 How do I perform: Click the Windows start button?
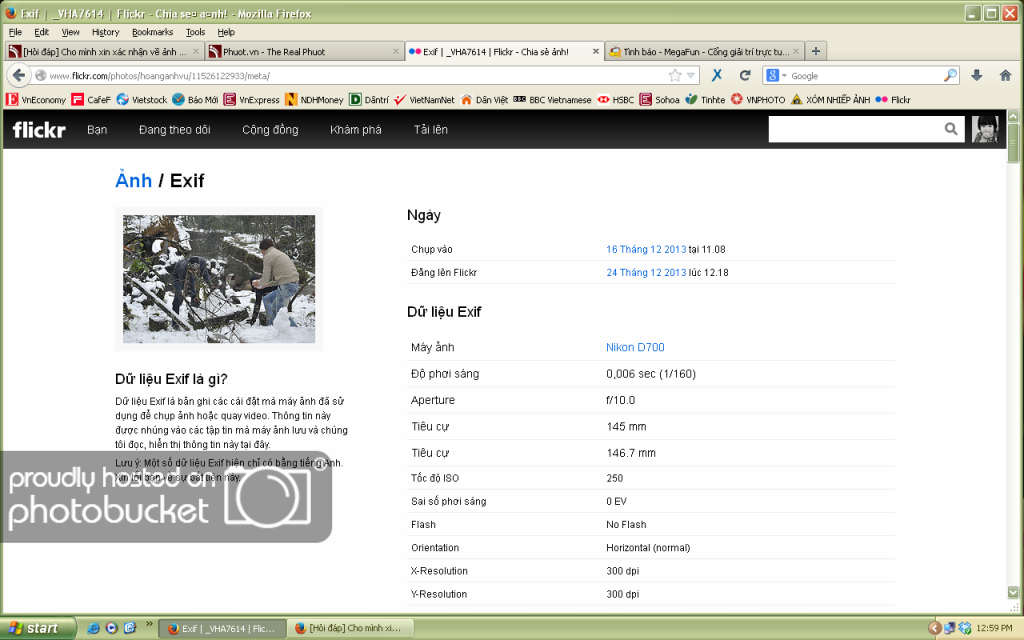[38, 628]
